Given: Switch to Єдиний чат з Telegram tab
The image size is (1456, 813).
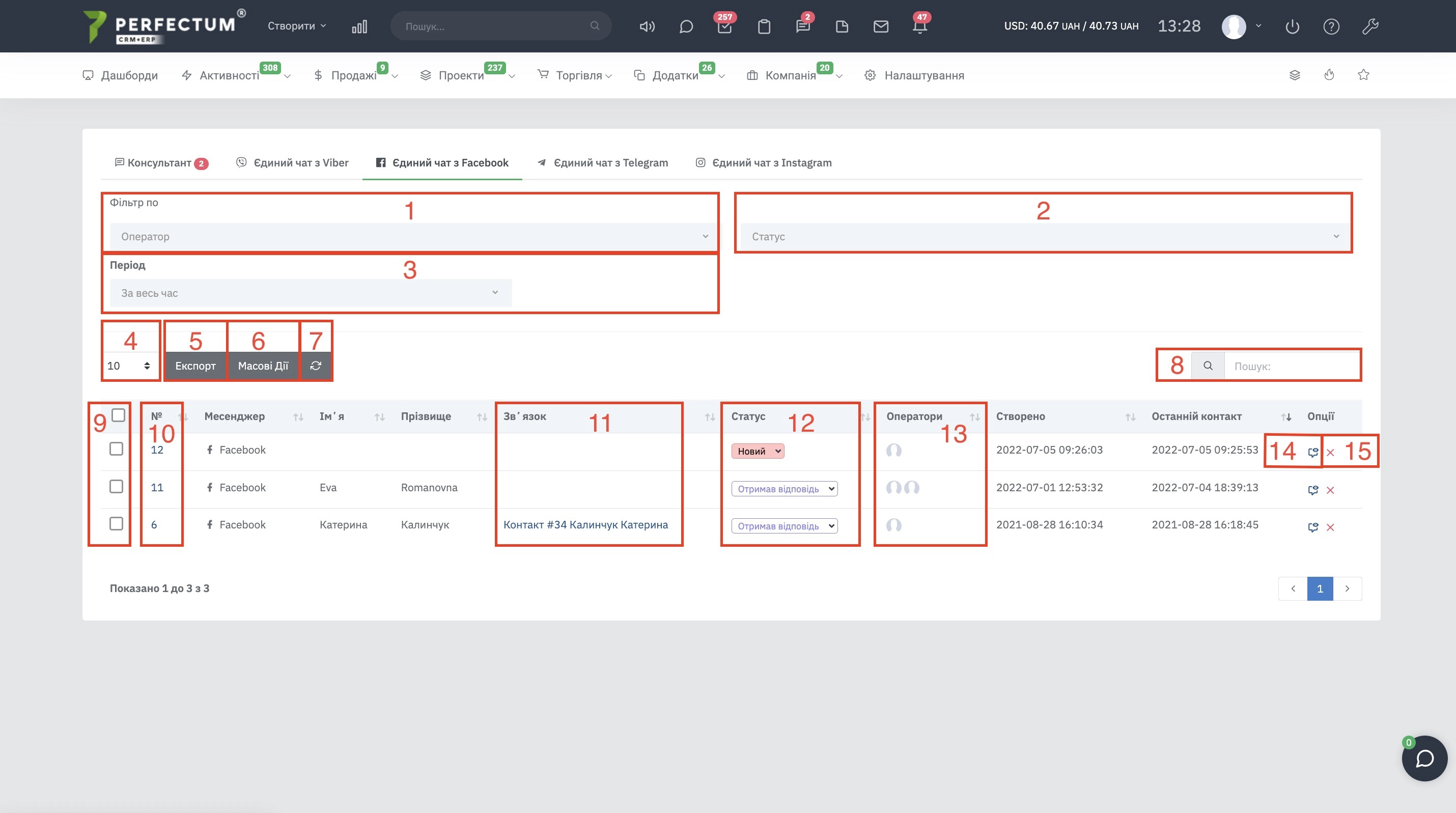Looking at the screenshot, I should 603,163.
